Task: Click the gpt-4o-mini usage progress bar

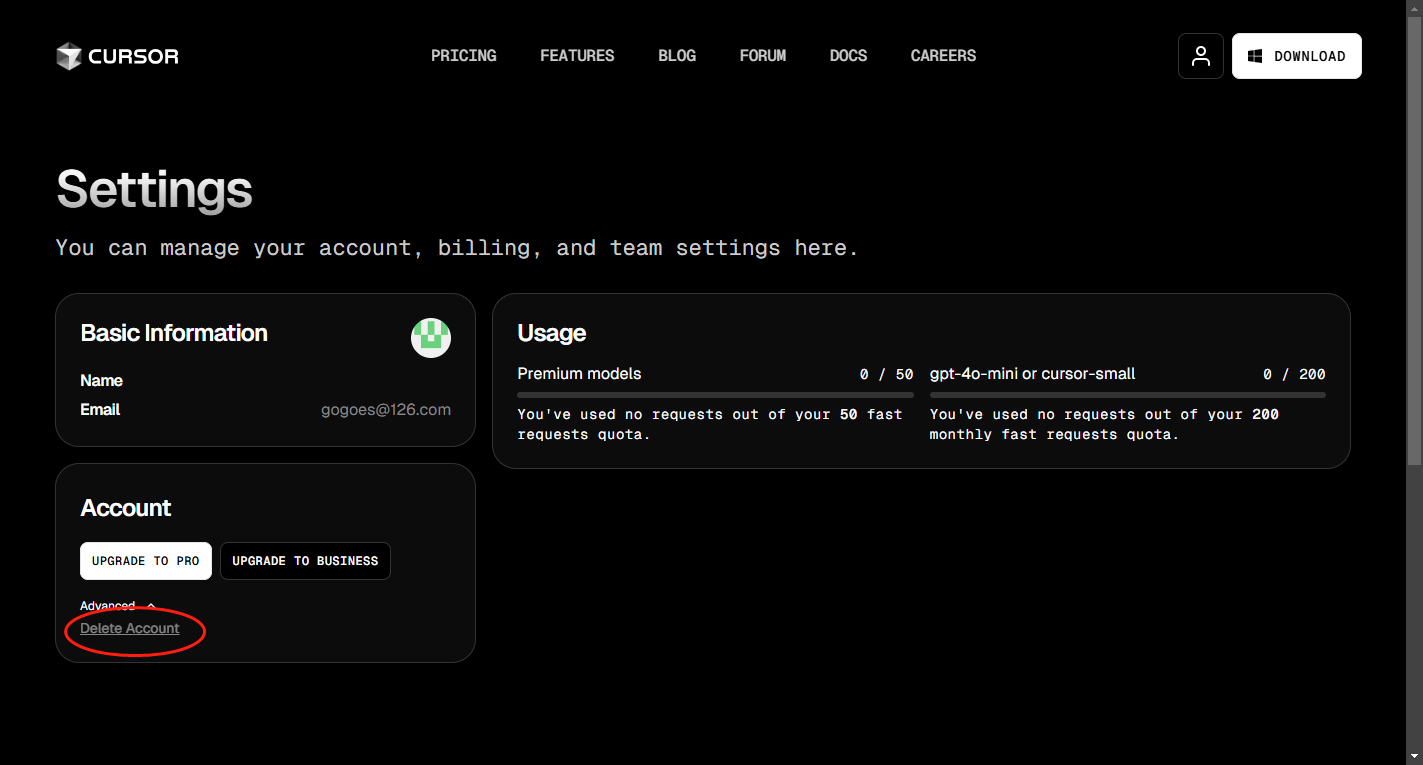Action: point(1127,395)
